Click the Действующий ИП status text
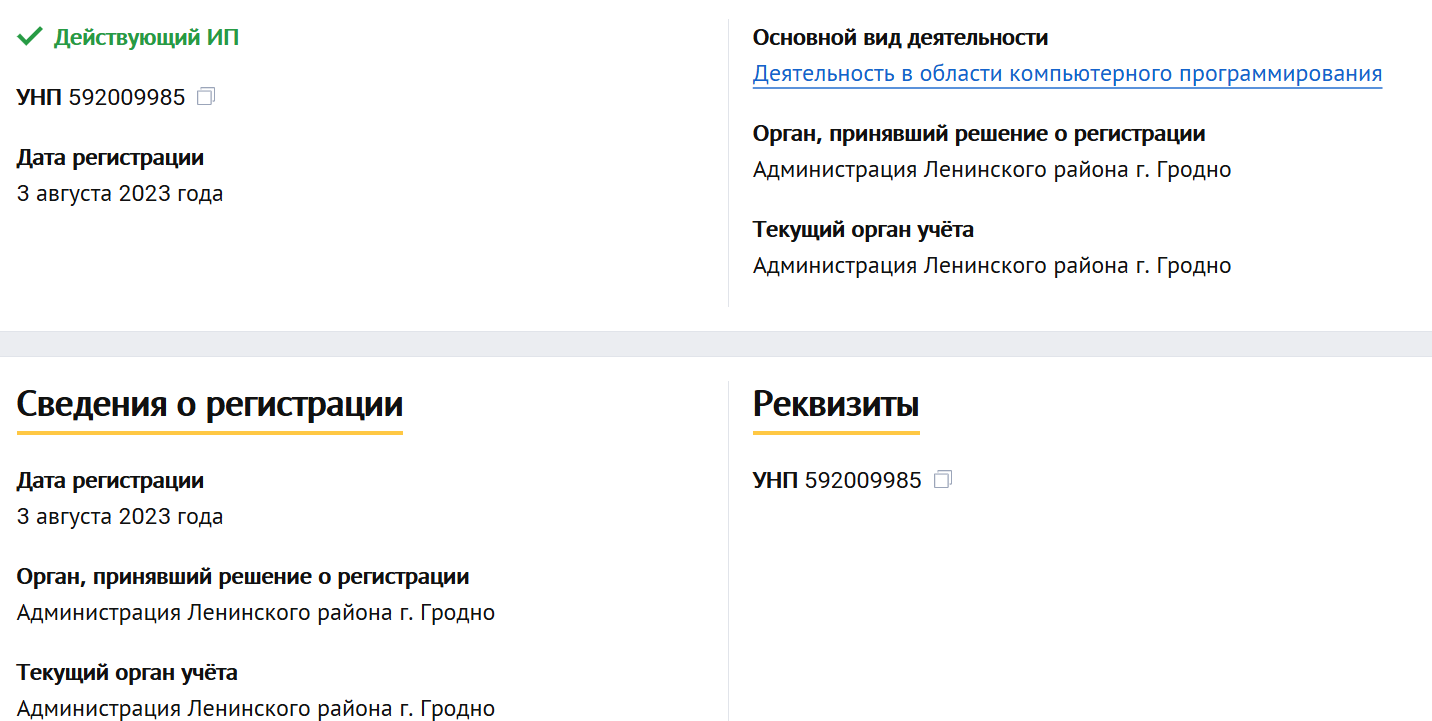Image resolution: width=1432 pixels, height=721 pixels. (x=146, y=38)
